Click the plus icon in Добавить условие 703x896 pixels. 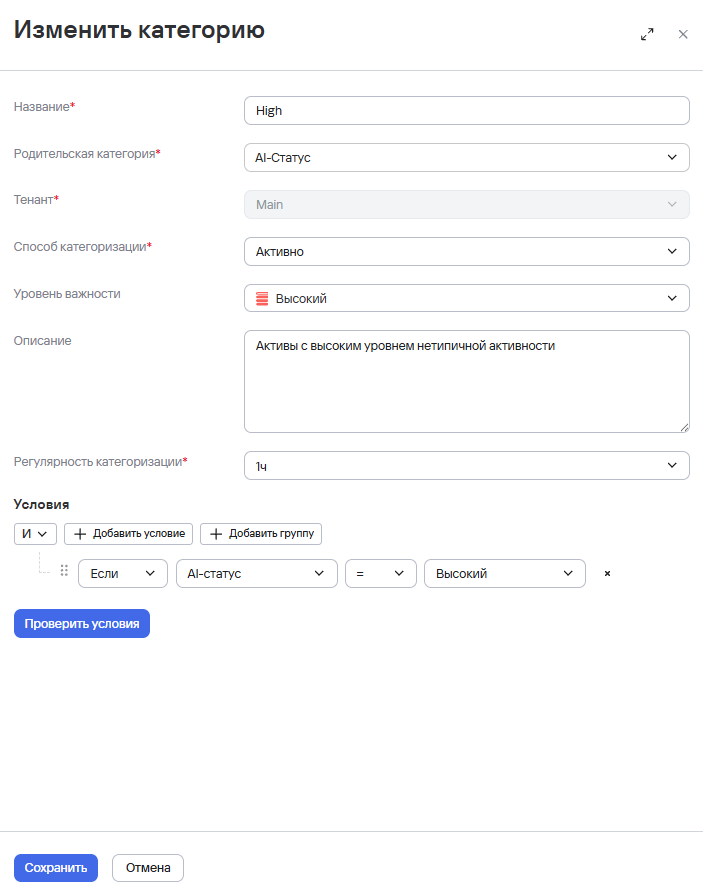point(80,534)
